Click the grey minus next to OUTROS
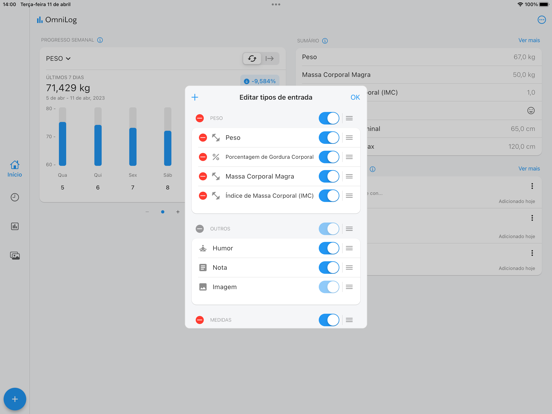The height and width of the screenshot is (414, 552). click(200, 228)
